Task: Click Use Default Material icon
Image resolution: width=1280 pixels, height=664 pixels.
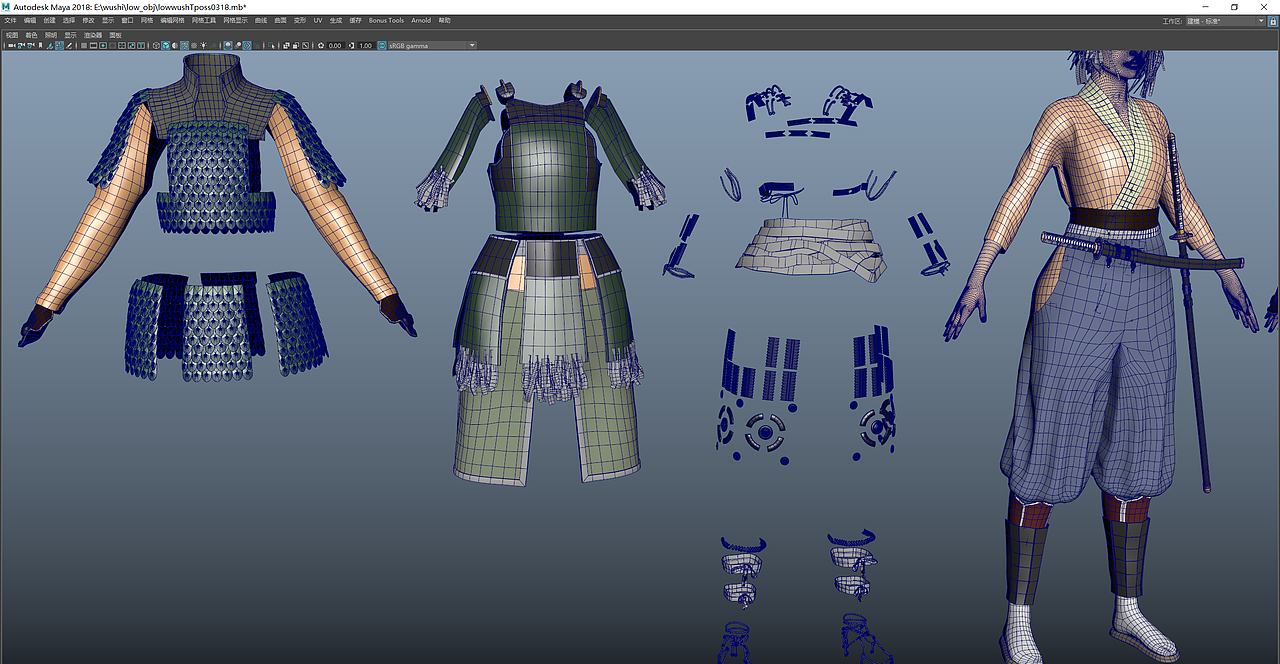Action: pyautogui.click(x=175, y=45)
